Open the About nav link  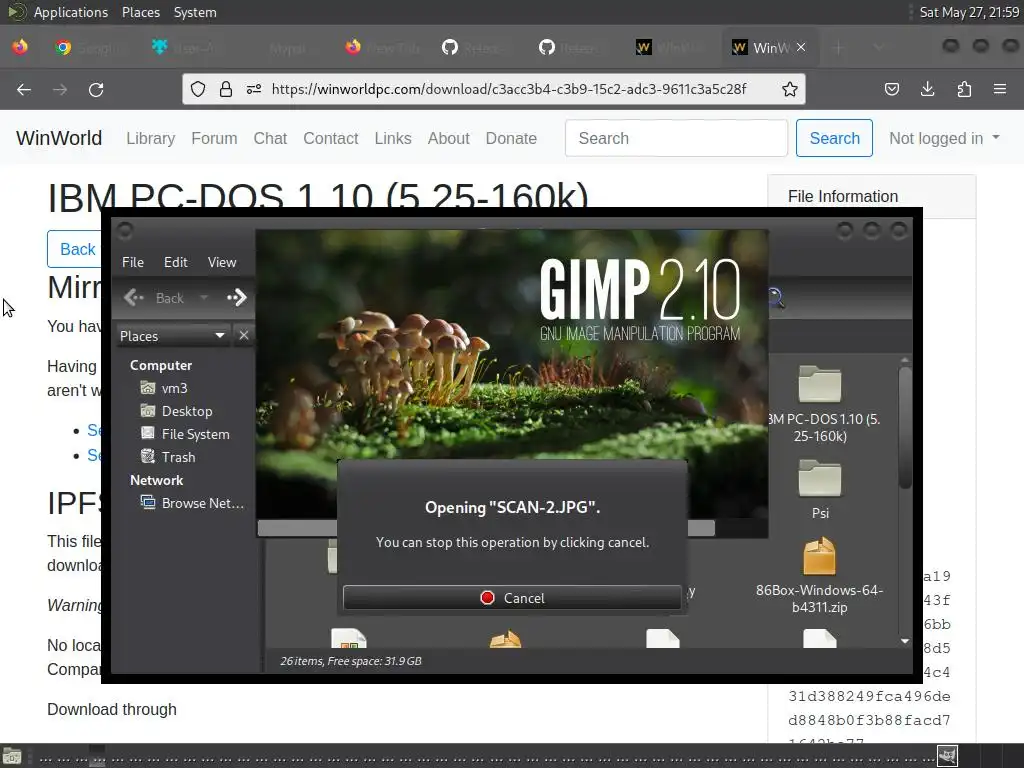click(449, 138)
